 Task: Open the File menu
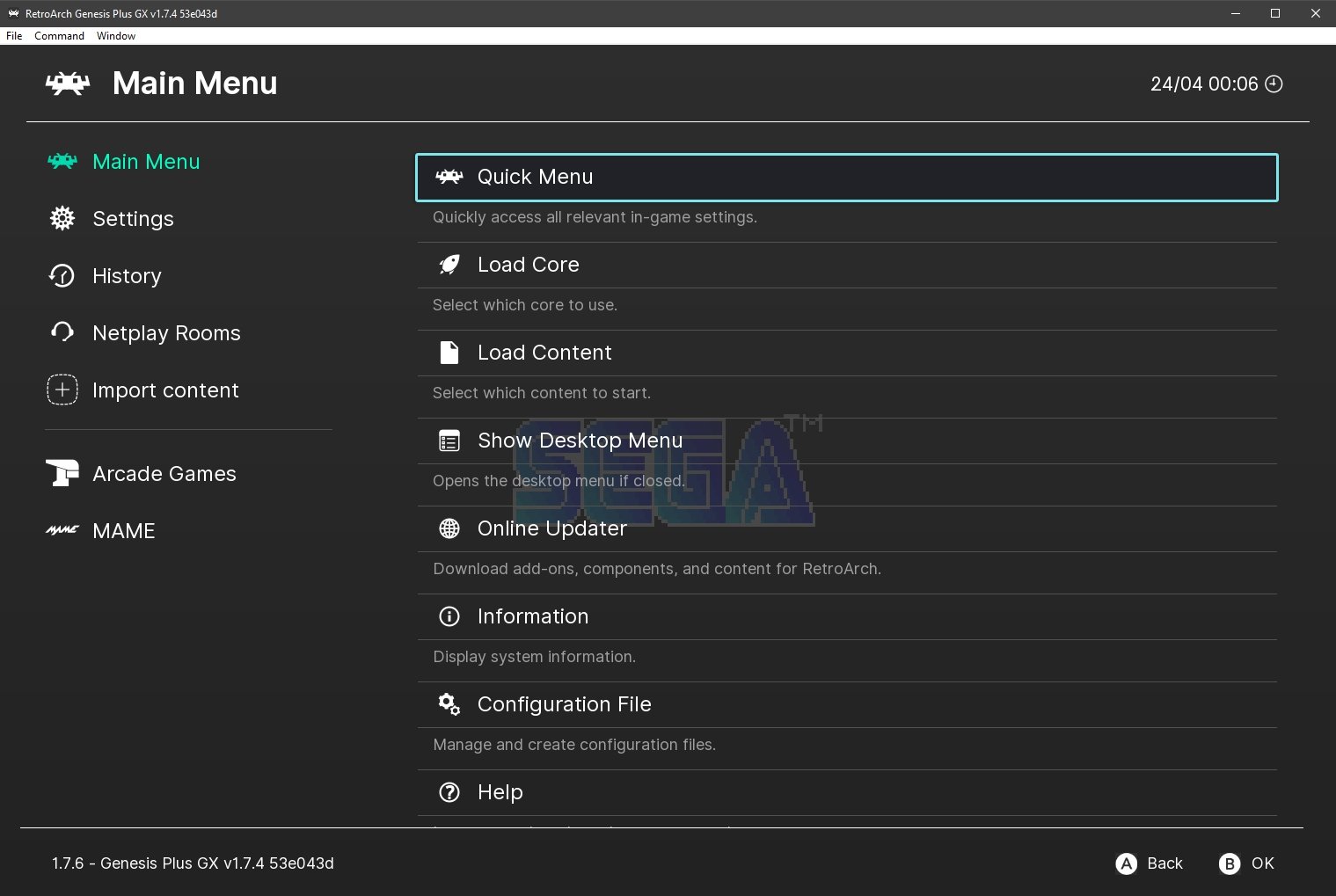[14, 36]
